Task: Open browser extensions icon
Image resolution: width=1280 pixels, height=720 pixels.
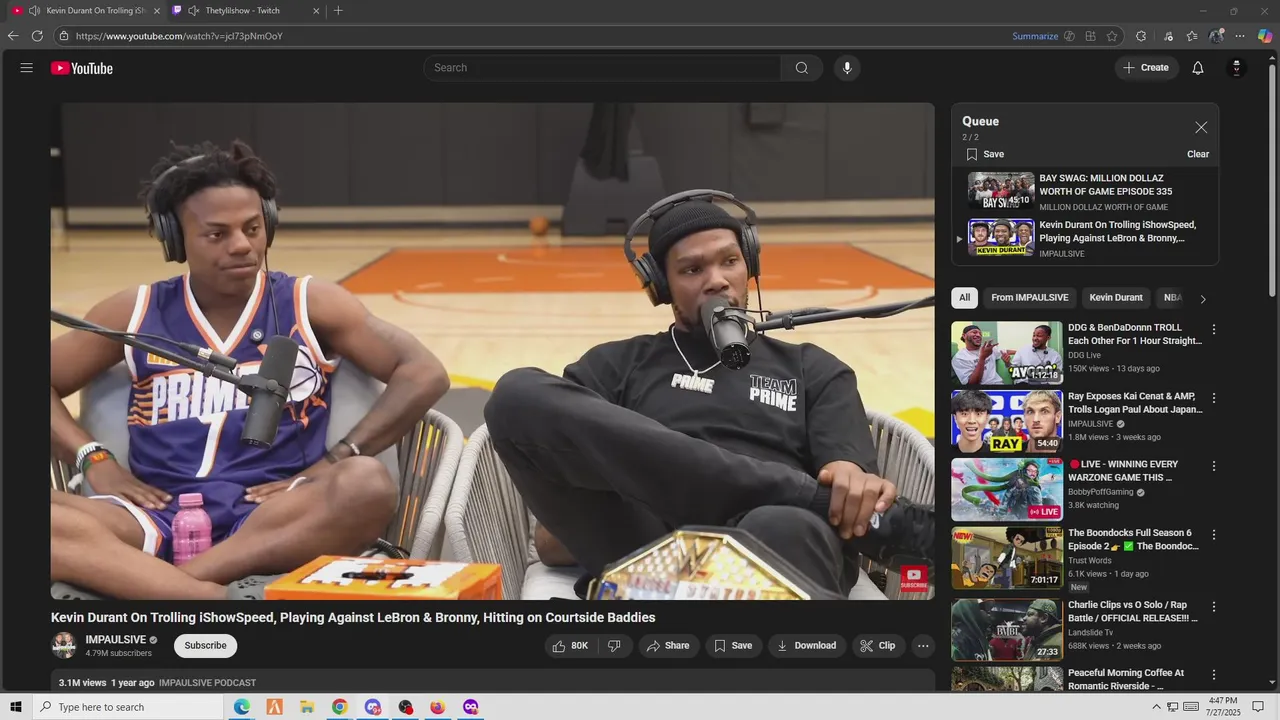Action: (x=1141, y=36)
